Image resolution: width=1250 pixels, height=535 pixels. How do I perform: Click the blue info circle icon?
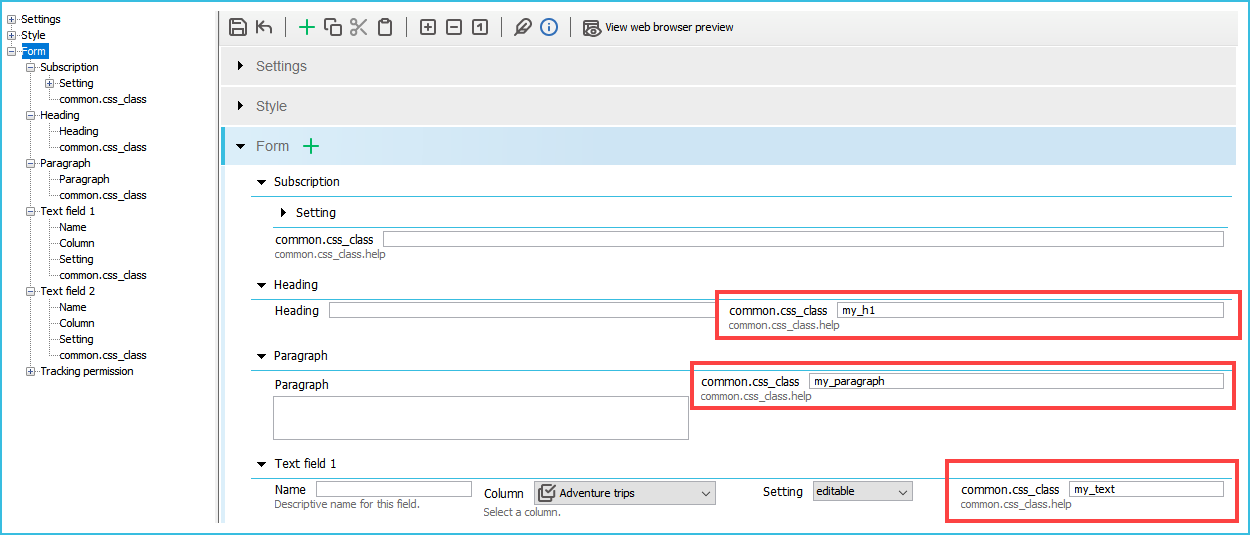point(549,27)
